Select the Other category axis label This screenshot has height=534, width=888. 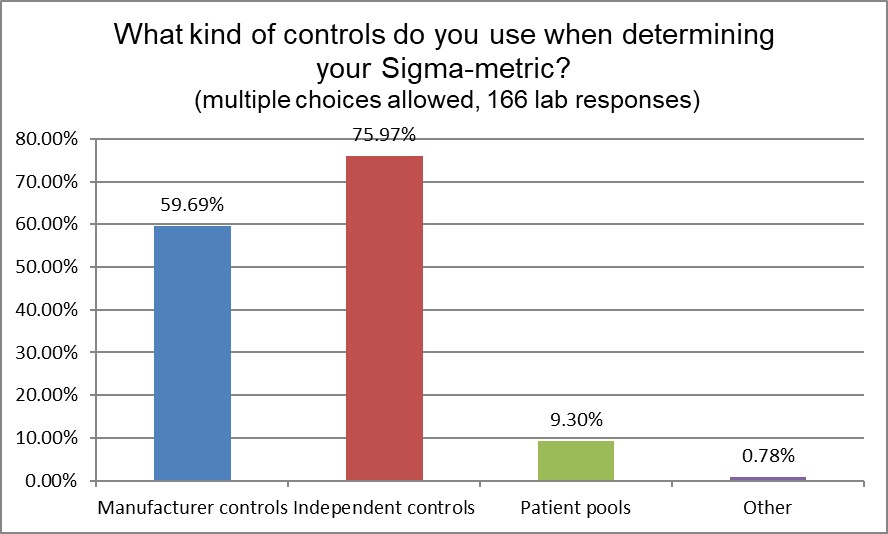(767, 508)
